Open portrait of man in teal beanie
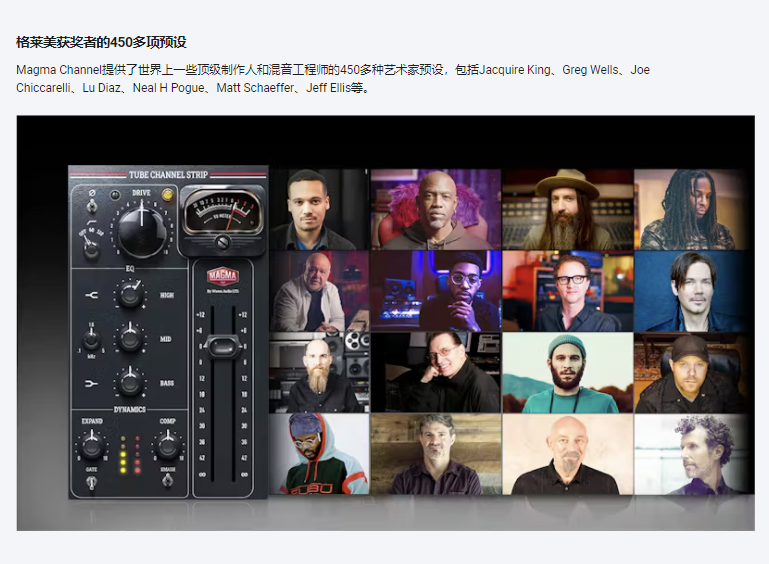769x564 pixels. [567, 372]
